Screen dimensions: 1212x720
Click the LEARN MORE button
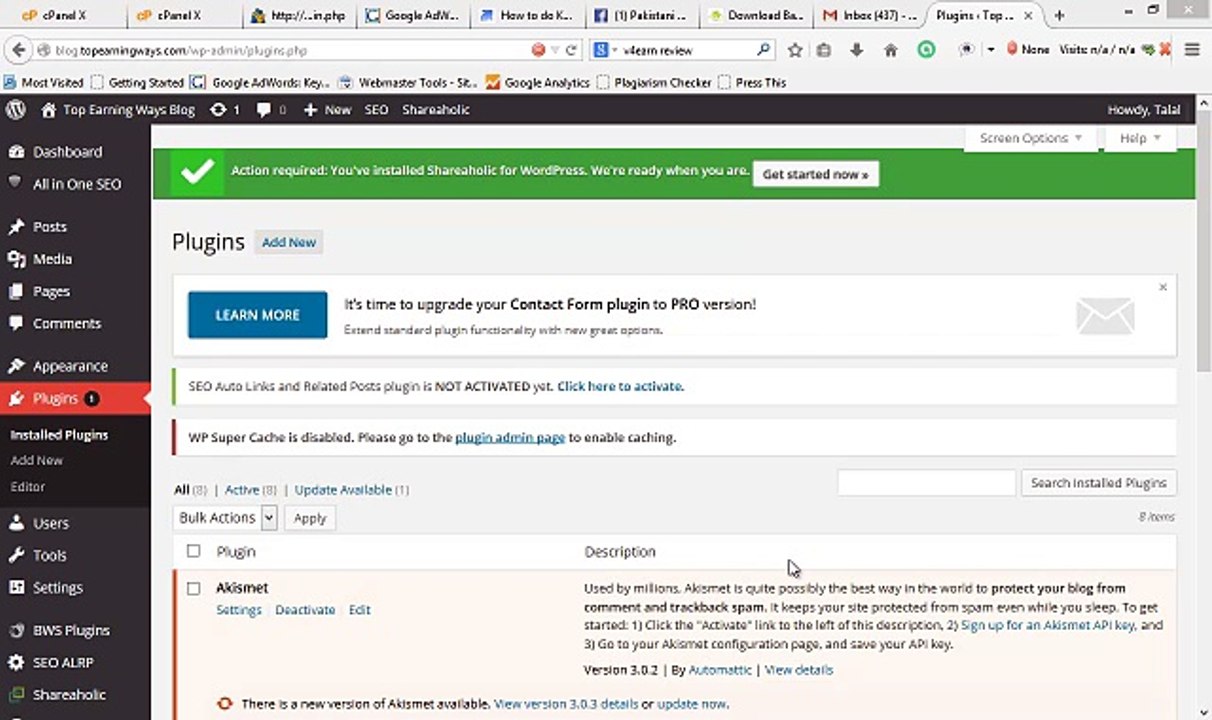[x=257, y=315]
